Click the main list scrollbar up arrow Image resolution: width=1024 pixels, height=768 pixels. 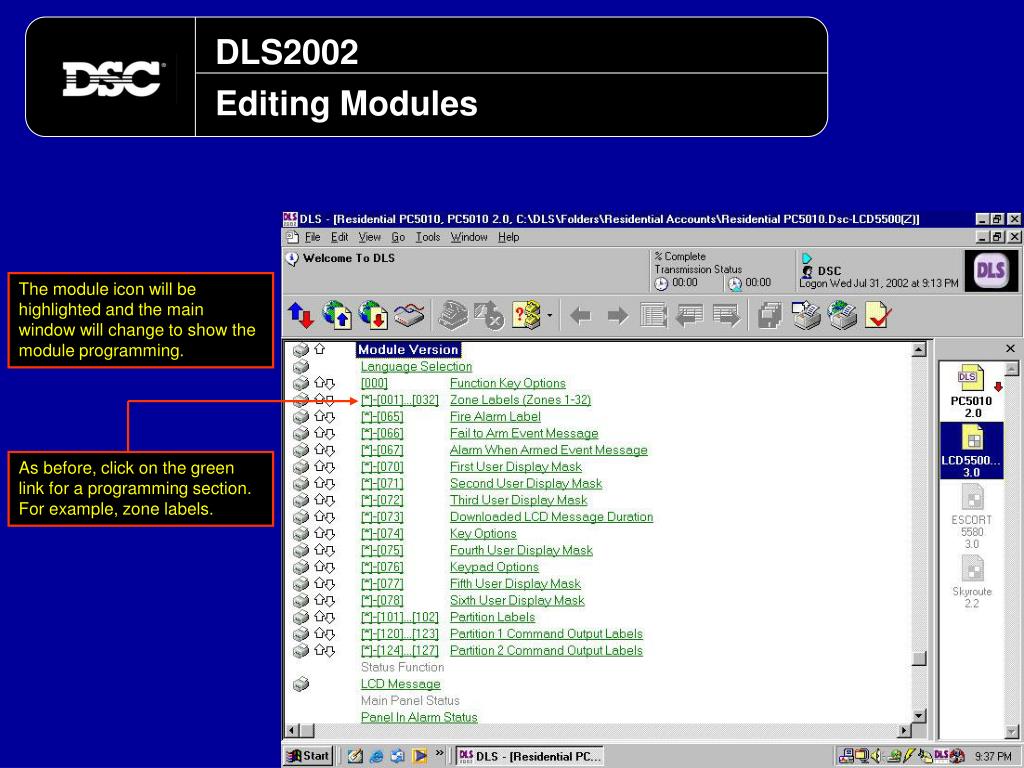click(x=919, y=350)
